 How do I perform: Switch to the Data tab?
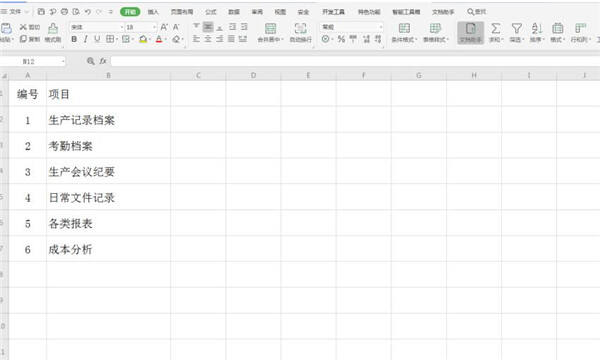point(234,12)
